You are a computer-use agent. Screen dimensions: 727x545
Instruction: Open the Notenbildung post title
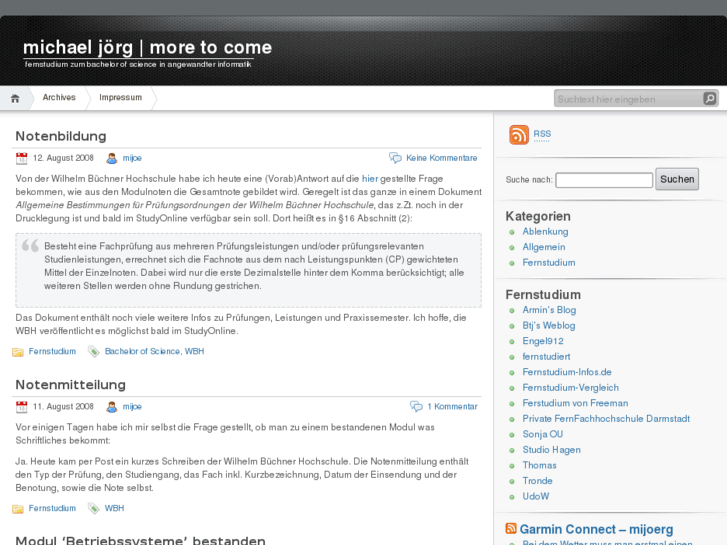61,136
